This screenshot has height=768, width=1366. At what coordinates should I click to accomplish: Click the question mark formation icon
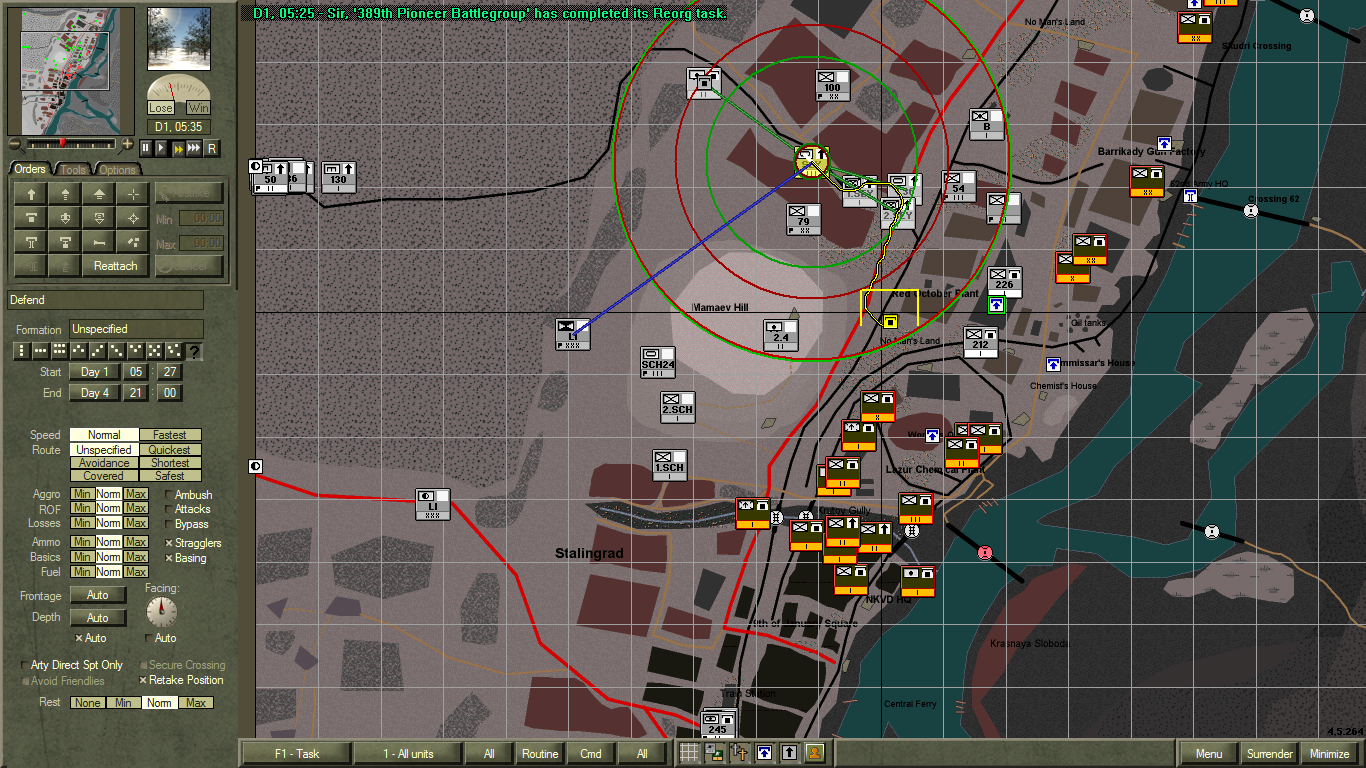(x=194, y=351)
